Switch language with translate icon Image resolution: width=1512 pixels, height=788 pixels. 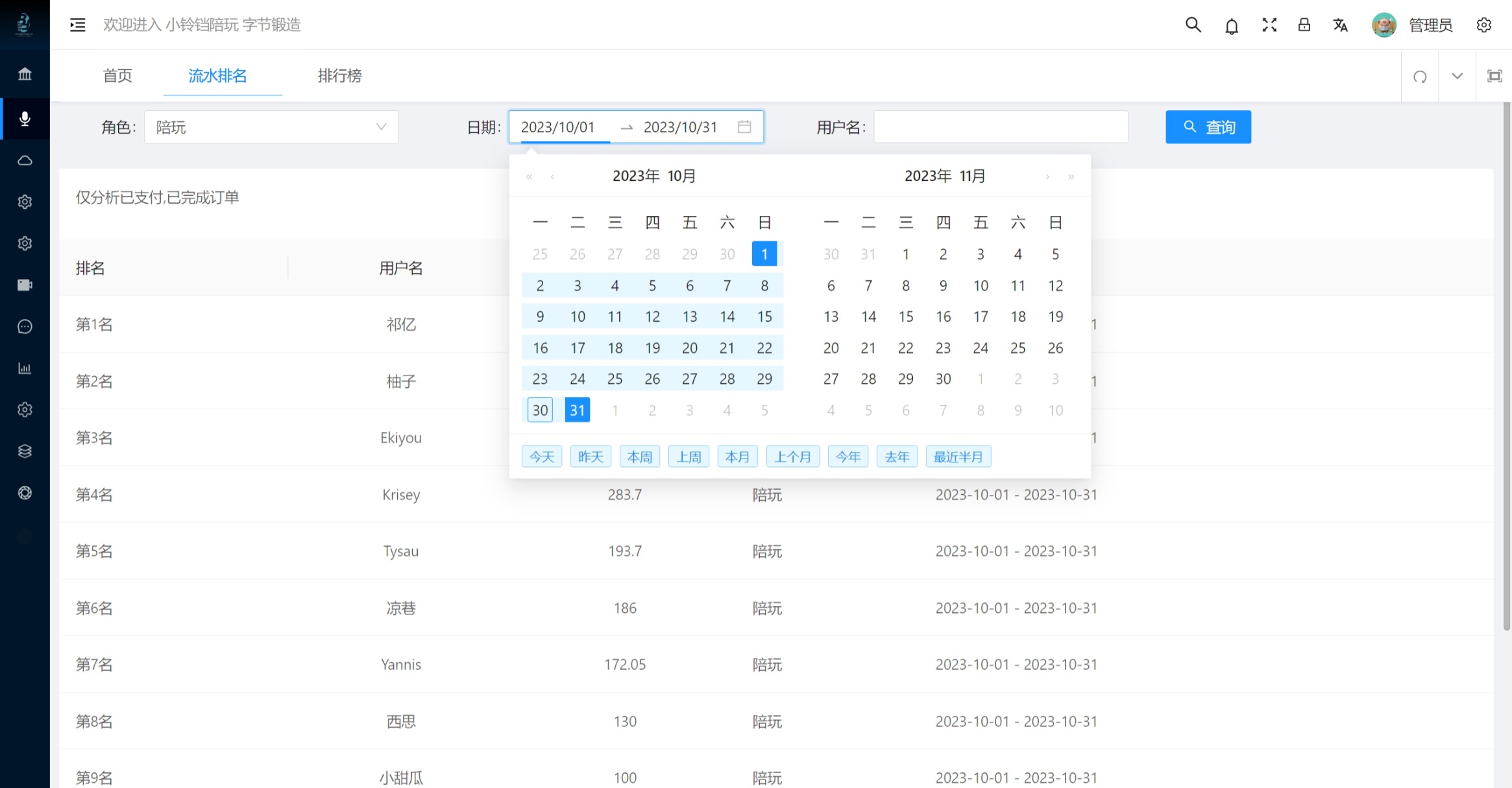pyautogui.click(x=1341, y=25)
